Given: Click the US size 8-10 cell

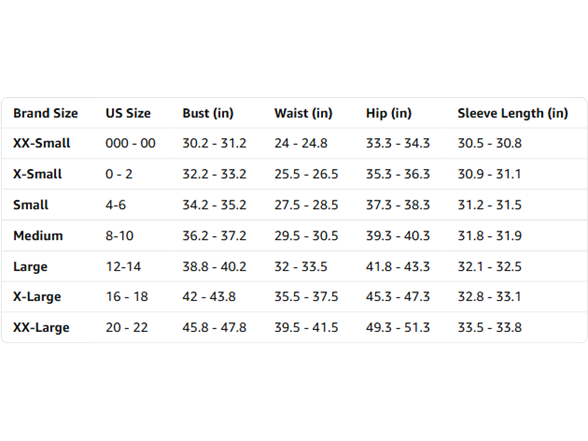Looking at the screenshot, I should pos(119,236).
